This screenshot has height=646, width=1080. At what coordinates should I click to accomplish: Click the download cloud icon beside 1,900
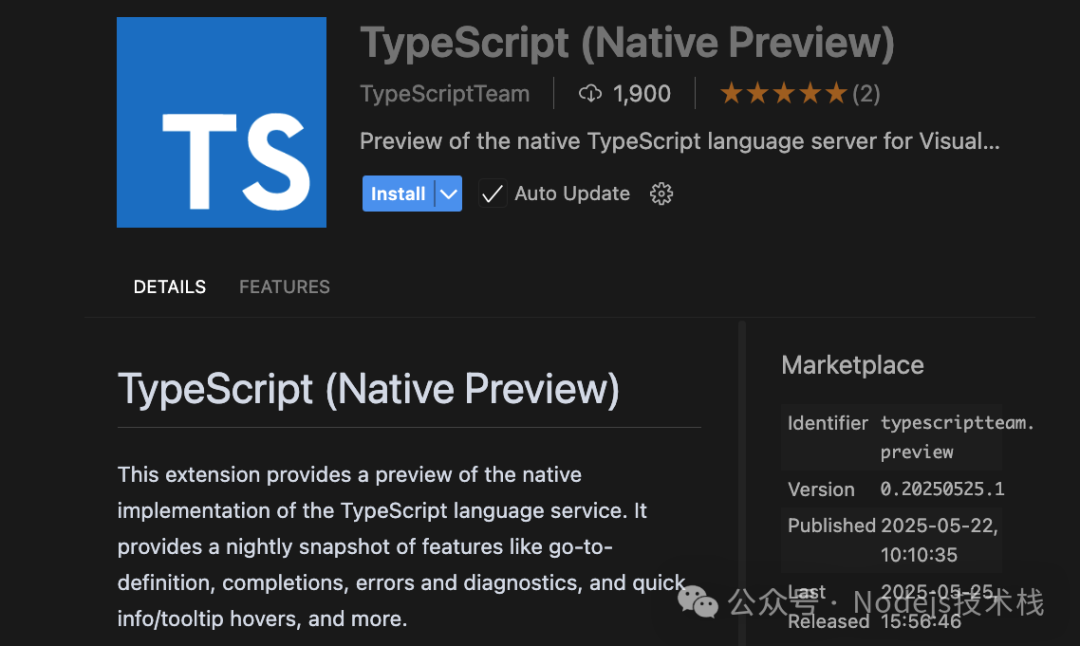(590, 93)
